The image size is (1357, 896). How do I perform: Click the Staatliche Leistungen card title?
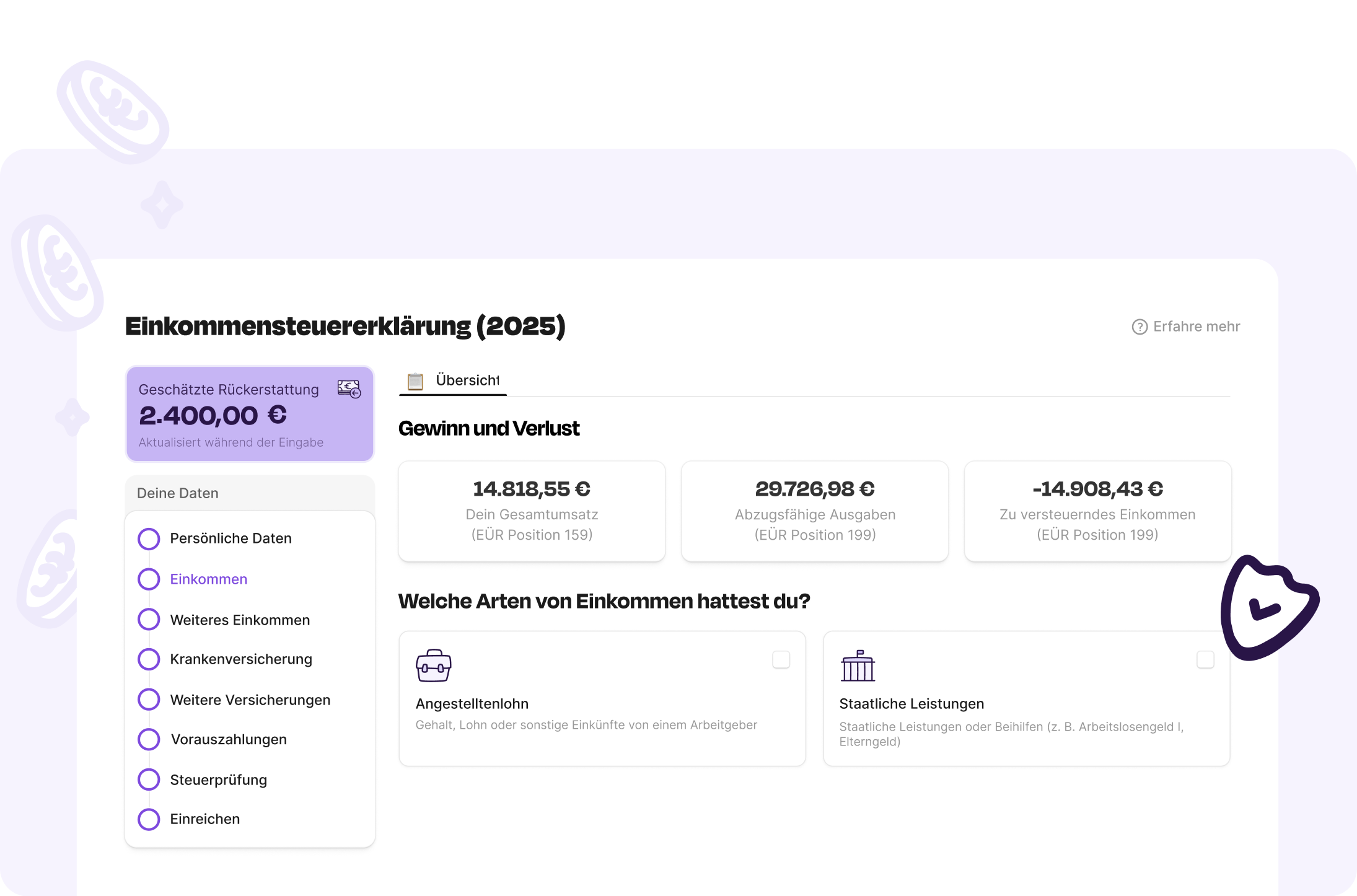click(911, 704)
